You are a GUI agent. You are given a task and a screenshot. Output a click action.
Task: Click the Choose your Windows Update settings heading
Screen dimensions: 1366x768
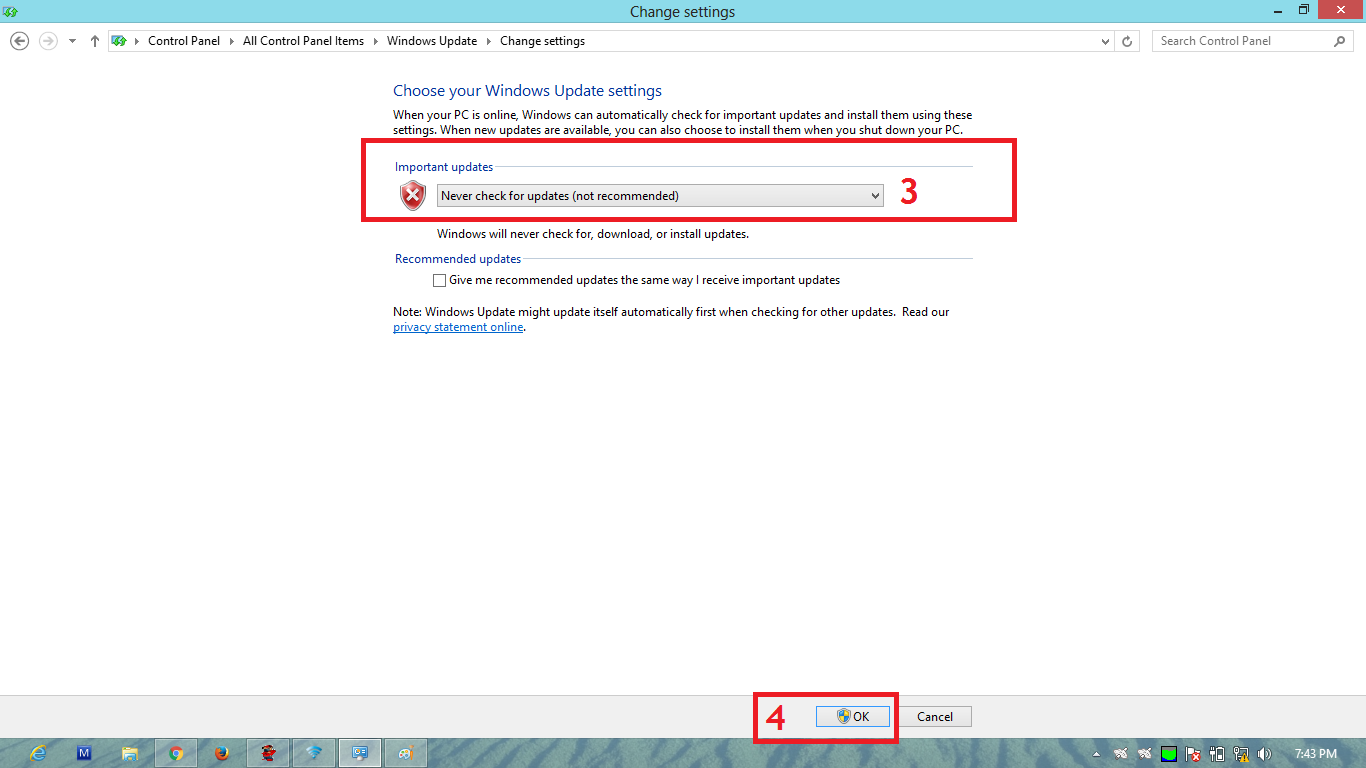click(527, 90)
